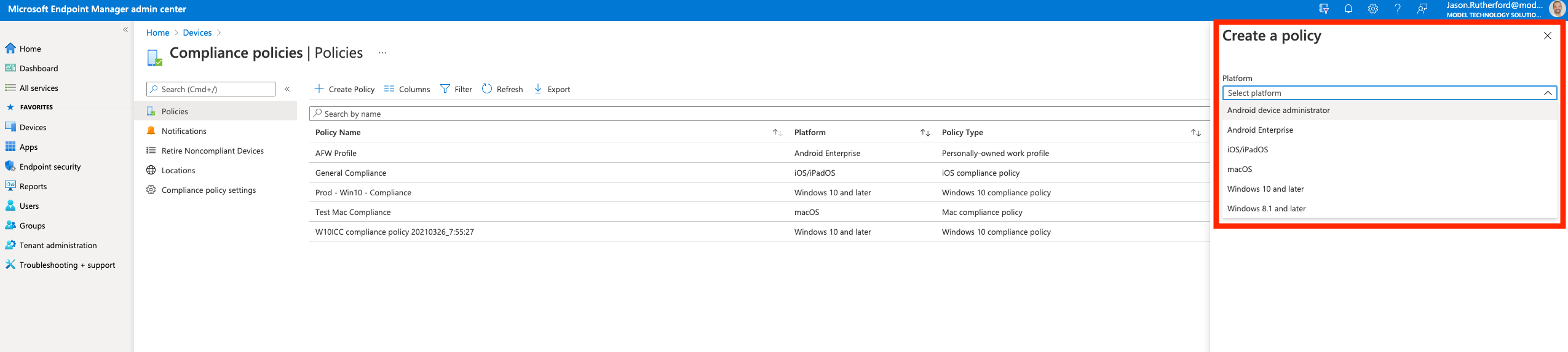Click the Columns toolbar button

coord(407,89)
